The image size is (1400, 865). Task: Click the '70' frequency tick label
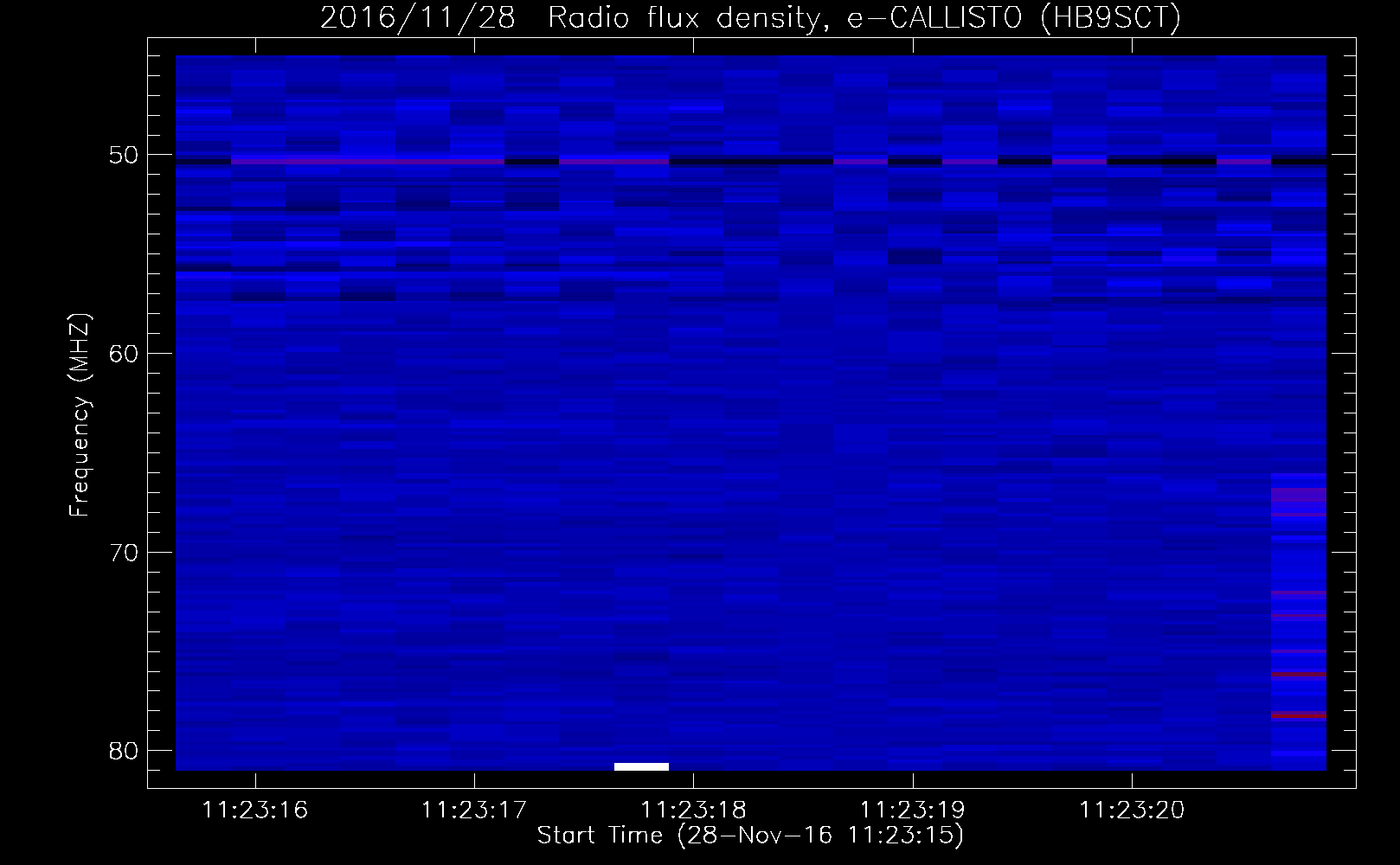click(124, 553)
